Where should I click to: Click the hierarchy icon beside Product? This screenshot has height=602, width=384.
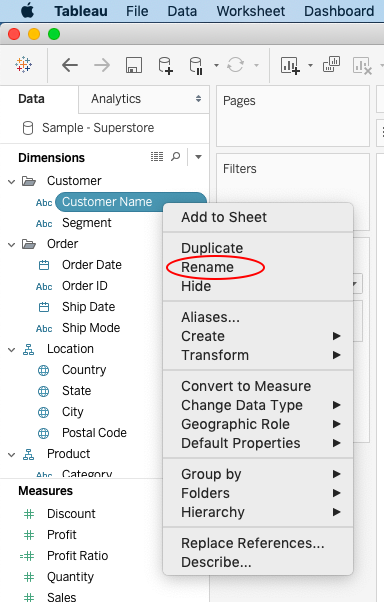tap(28, 455)
